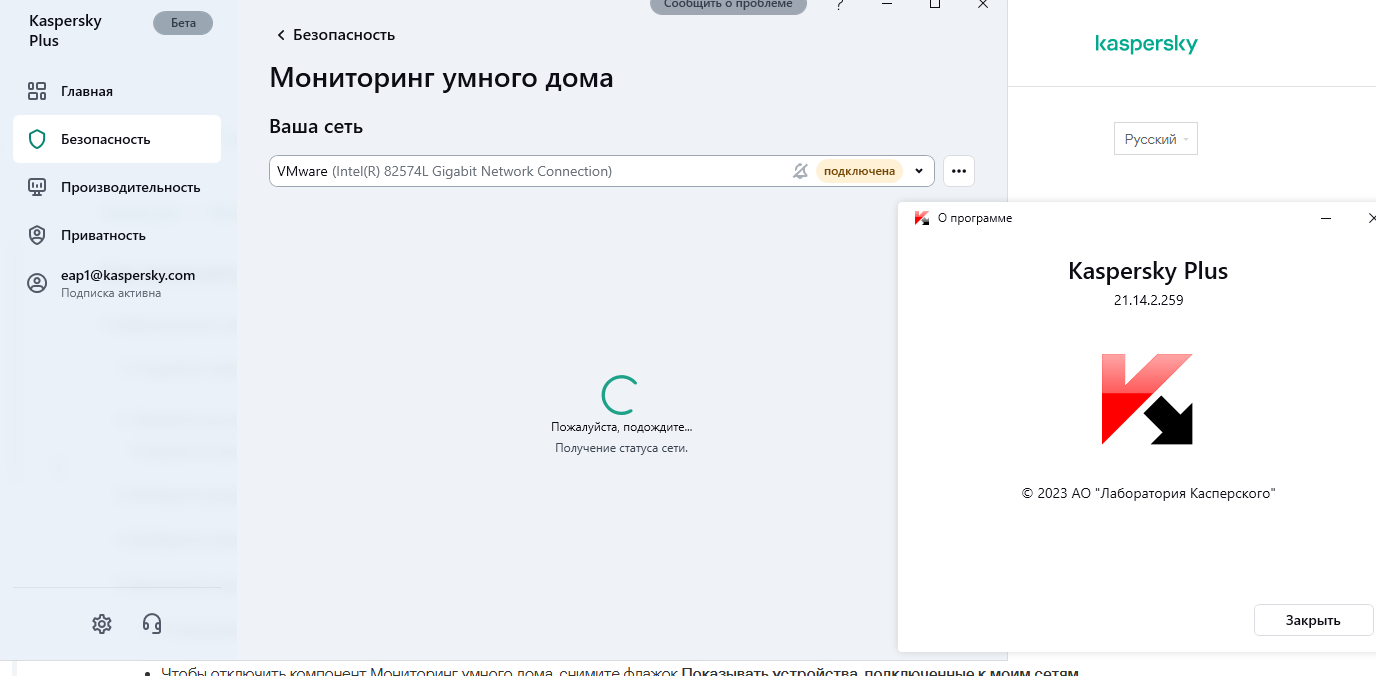Open support via the headset icon
Image resolution: width=1376 pixels, height=676 pixels.
point(152,624)
